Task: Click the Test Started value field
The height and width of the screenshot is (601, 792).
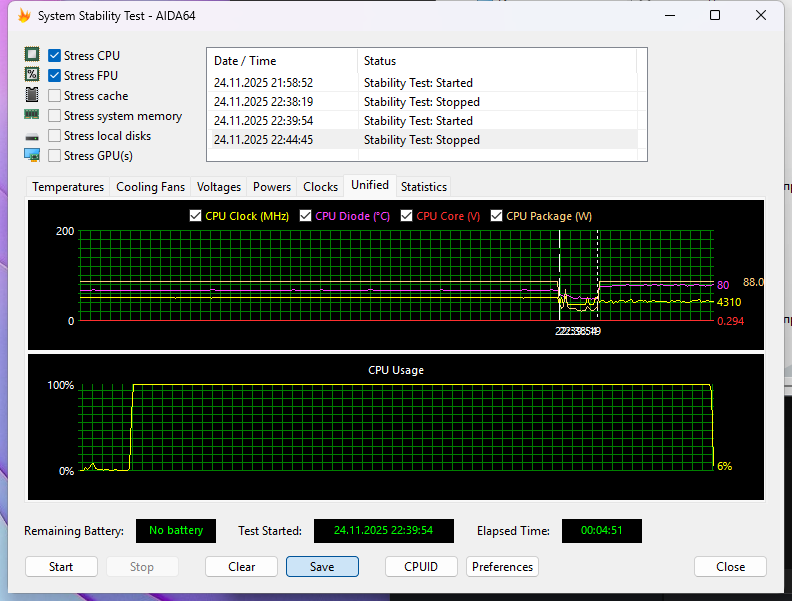Action: [384, 531]
